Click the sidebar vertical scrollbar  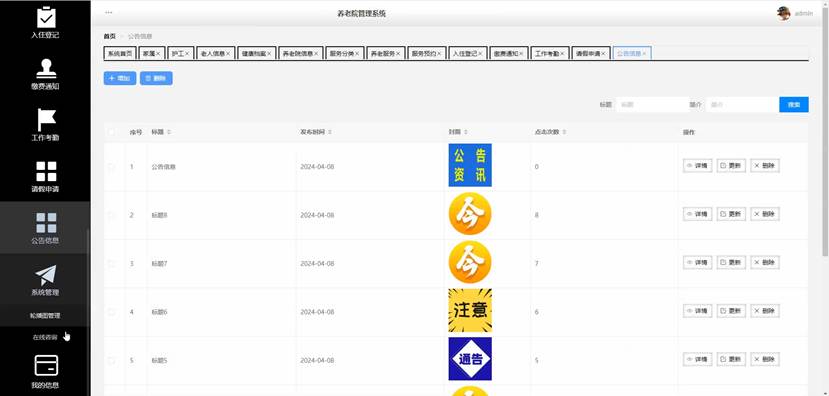click(x=88, y=312)
